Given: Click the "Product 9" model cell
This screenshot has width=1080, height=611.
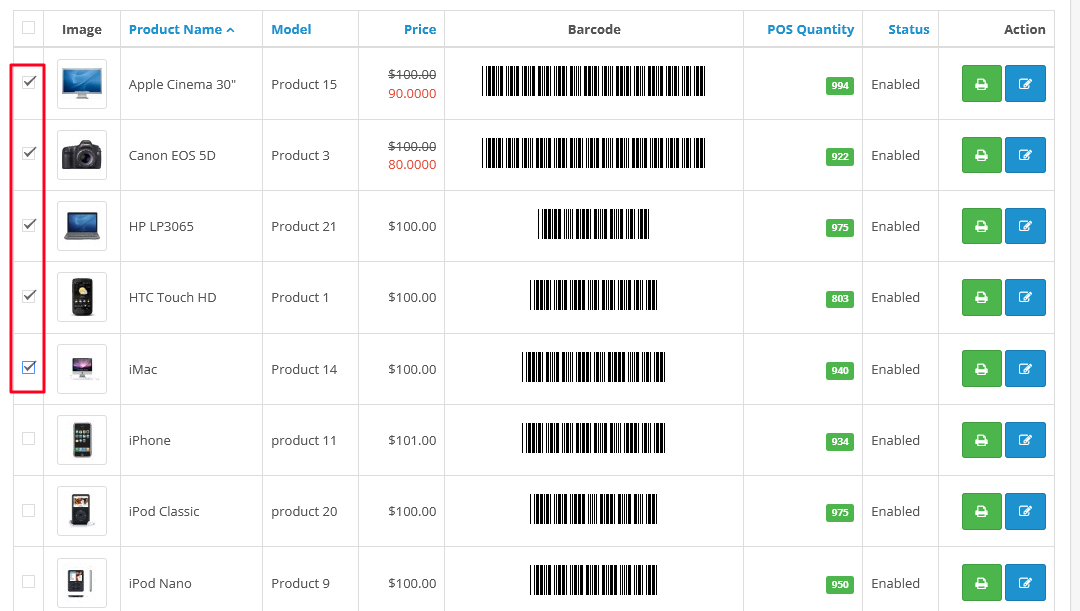Looking at the screenshot, I should pyautogui.click(x=300, y=583).
